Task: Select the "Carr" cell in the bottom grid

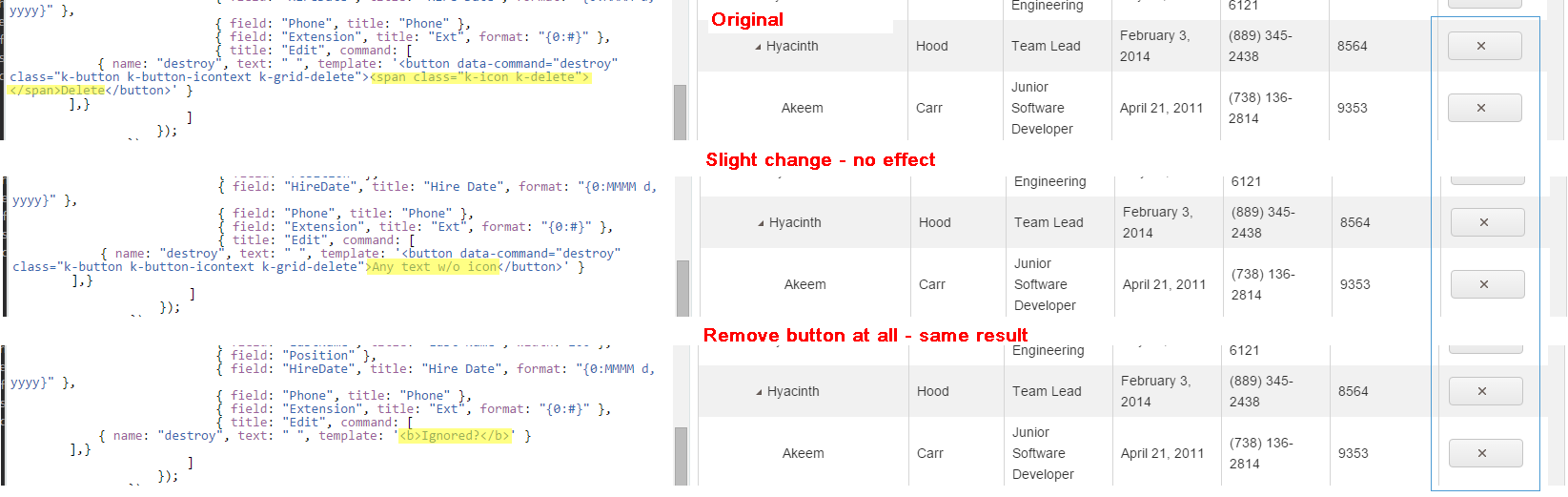Action: [x=930, y=453]
